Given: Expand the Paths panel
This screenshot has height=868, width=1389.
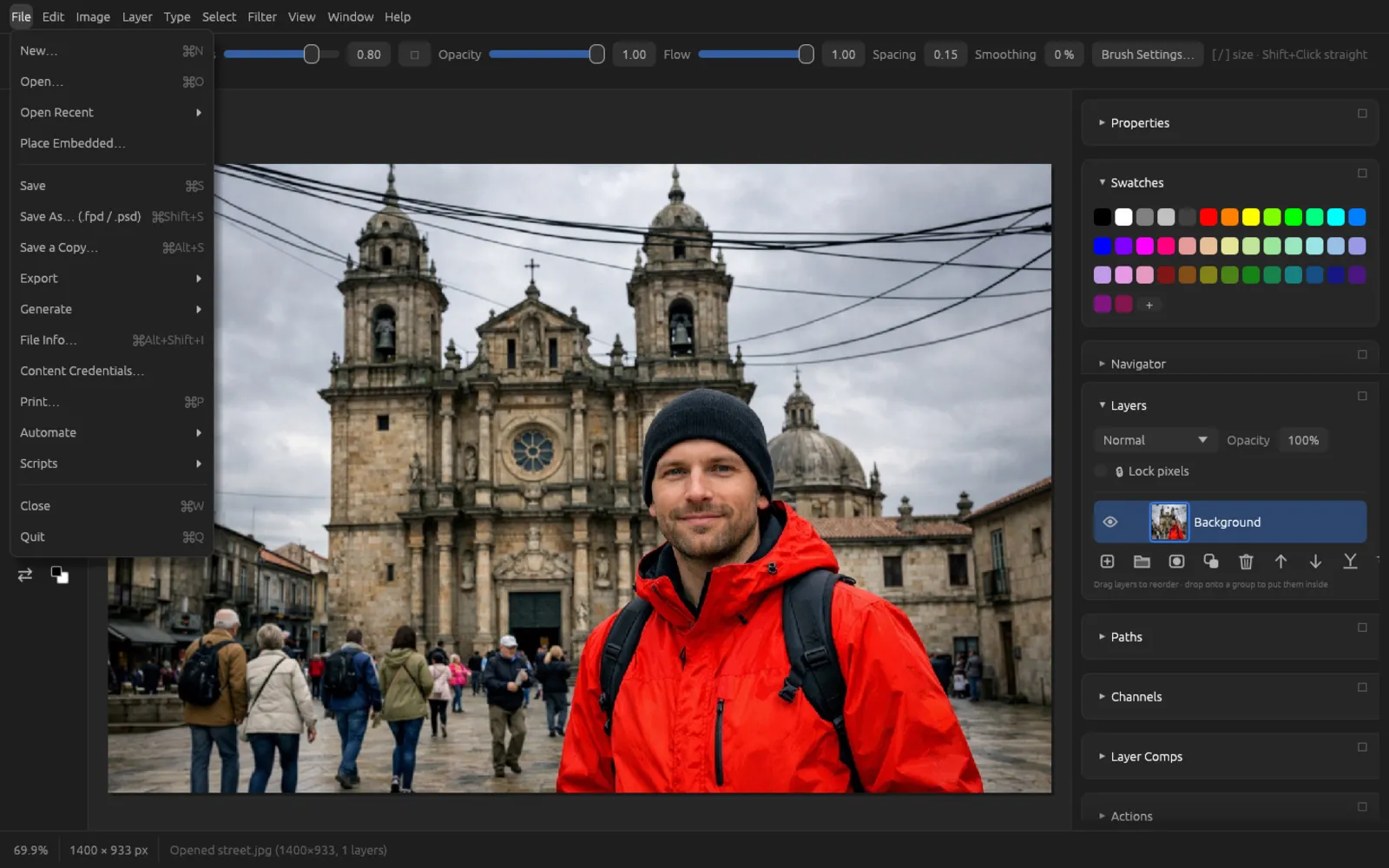Looking at the screenshot, I should coord(1102,636).
